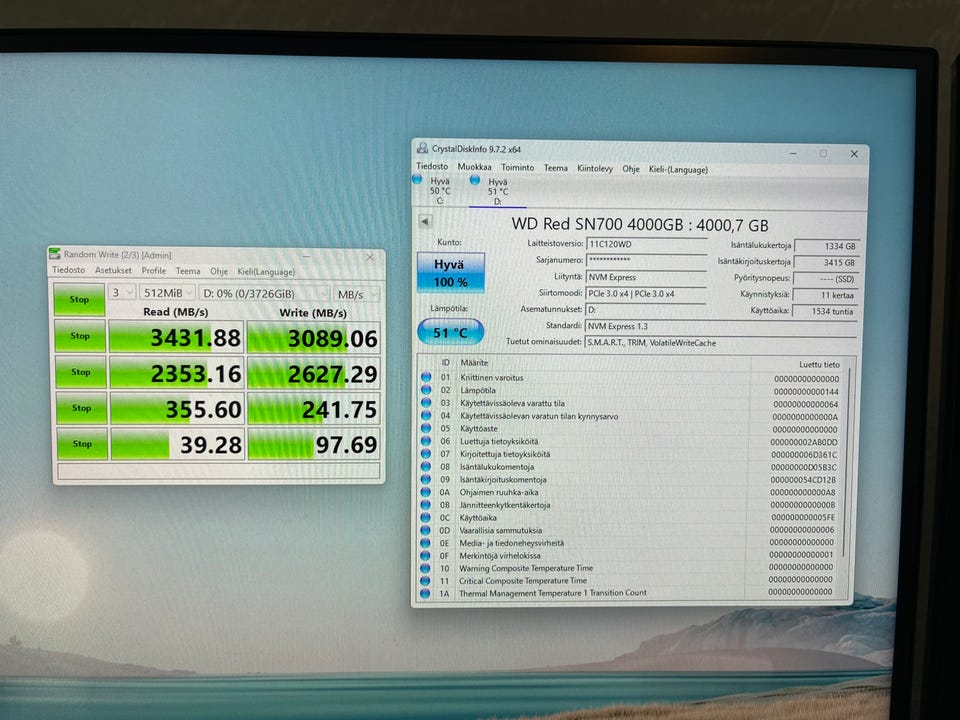Click the previous disk arrow in CrystalDiskInfo
Screen dimensions: 960x720
[x=425, y=222]
